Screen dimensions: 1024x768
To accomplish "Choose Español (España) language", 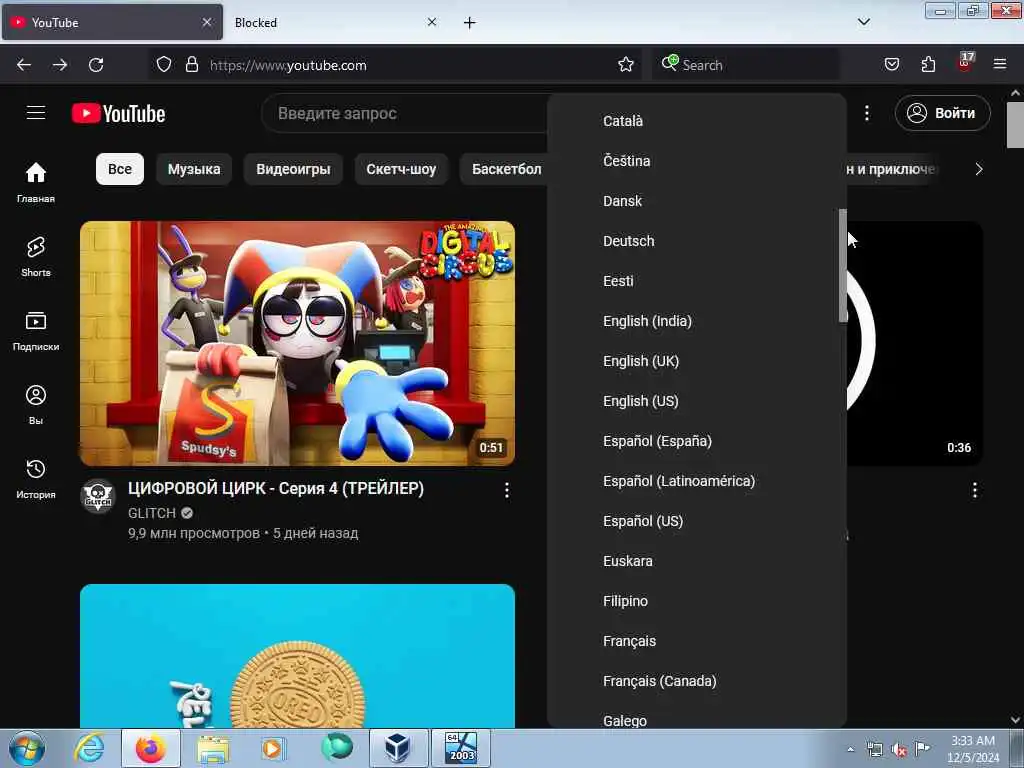I will (697, 441).
